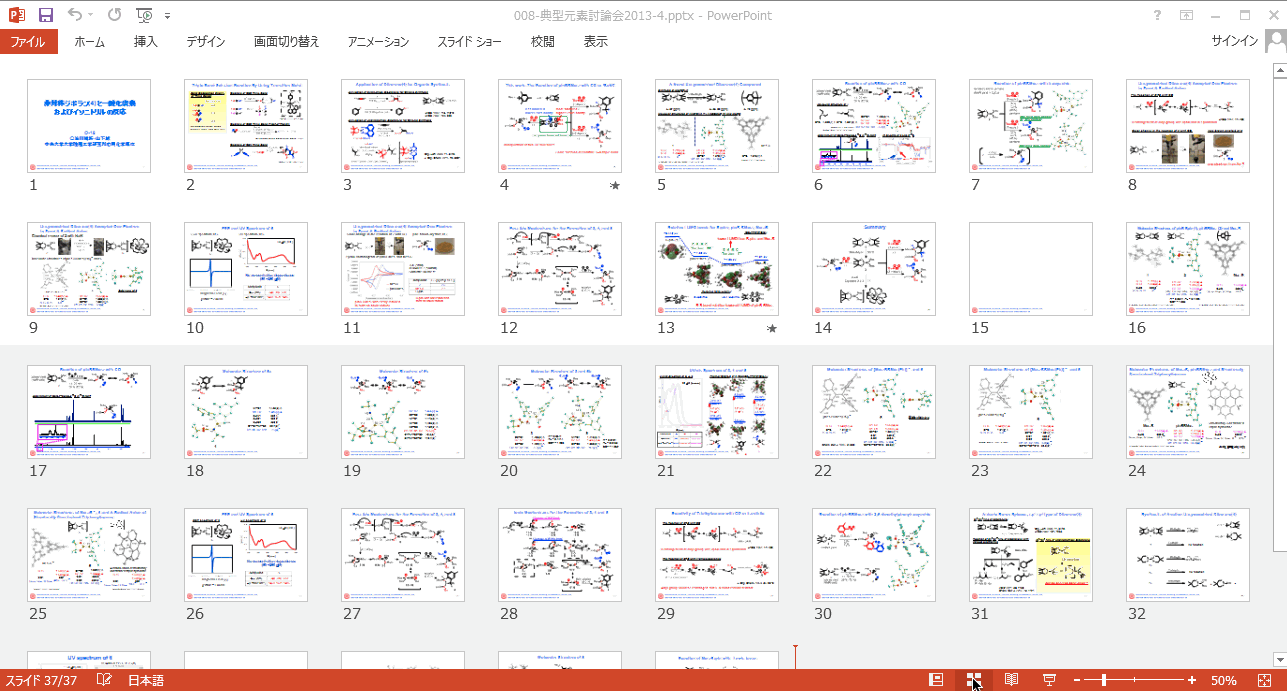This screenshot has width=1287, height=691.
Task: Switch to the アニメーション tab
Action: tap(378, 42)
